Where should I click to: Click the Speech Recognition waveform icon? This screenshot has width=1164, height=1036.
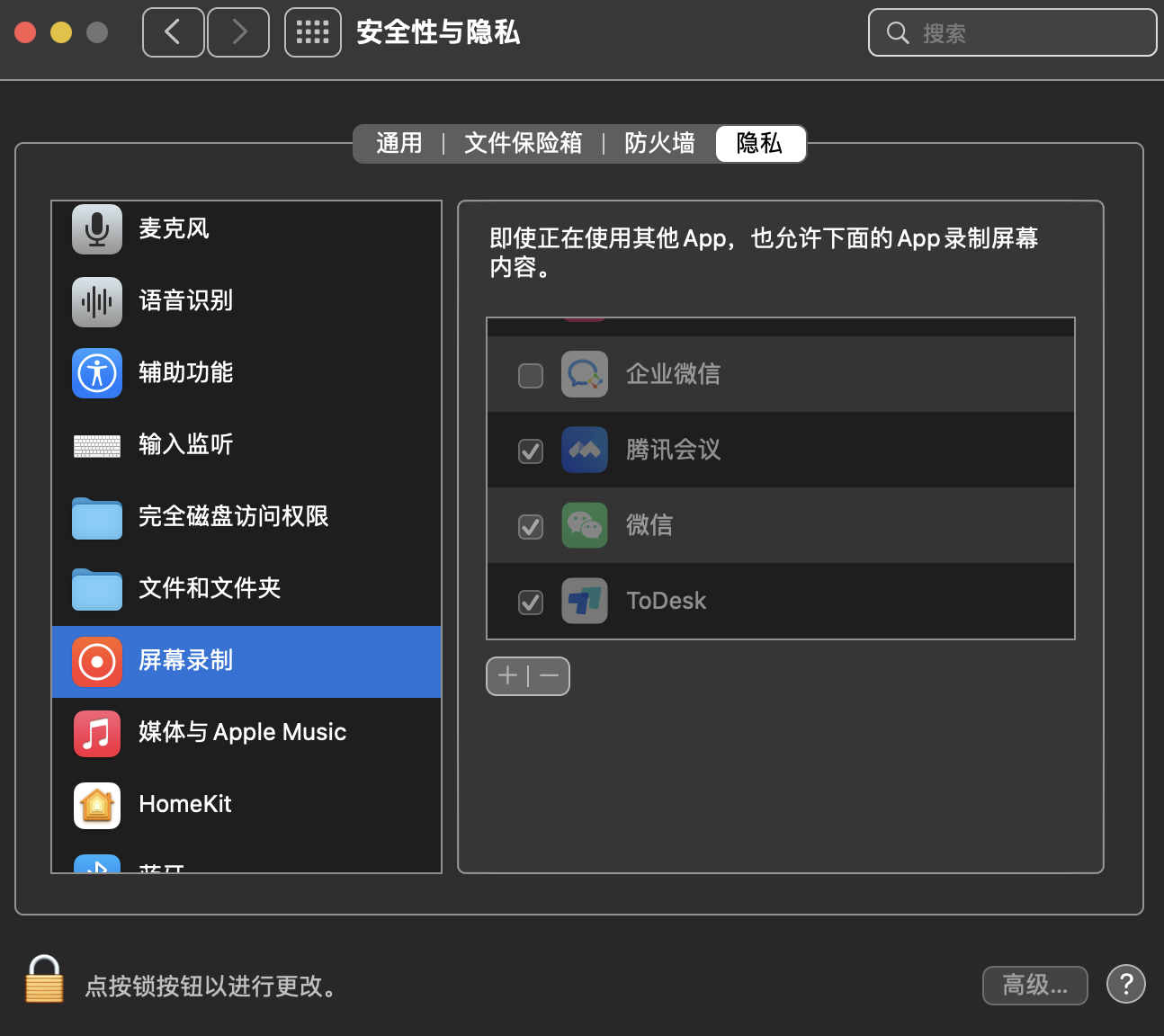coord(97,301)
